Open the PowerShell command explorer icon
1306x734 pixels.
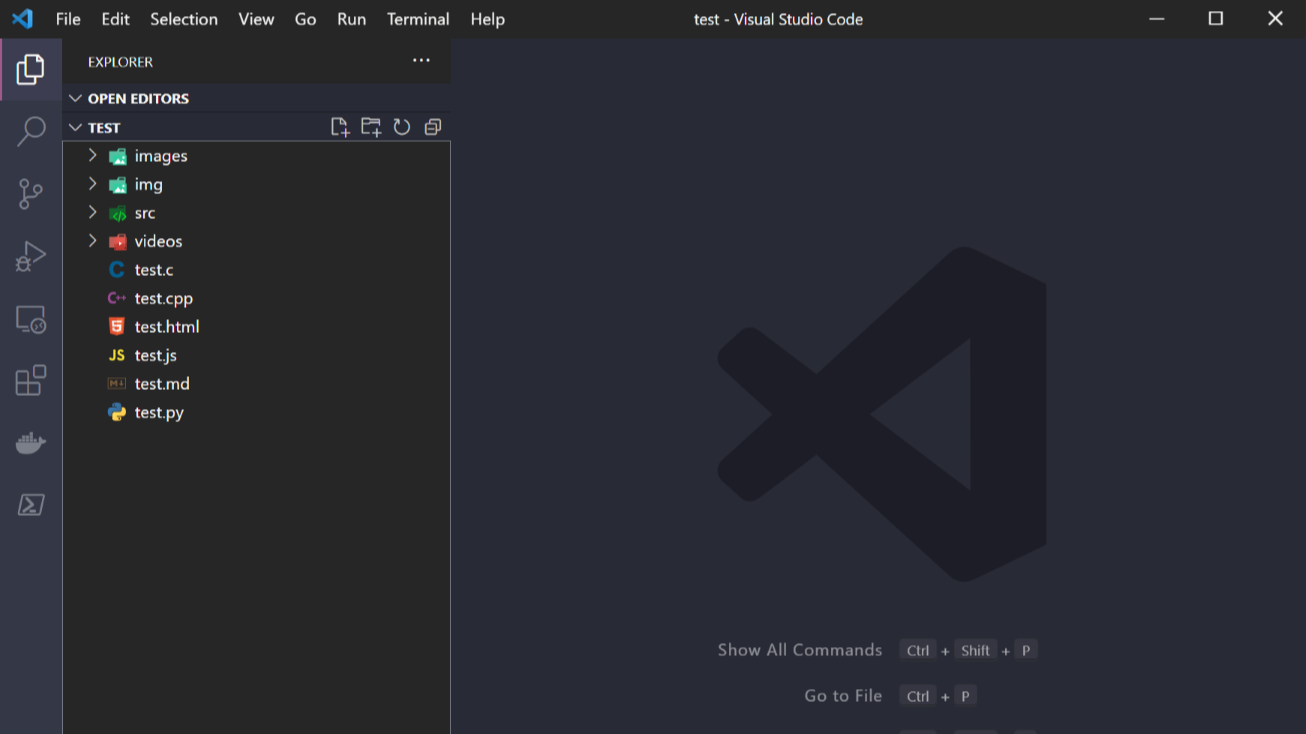[31, 505]
